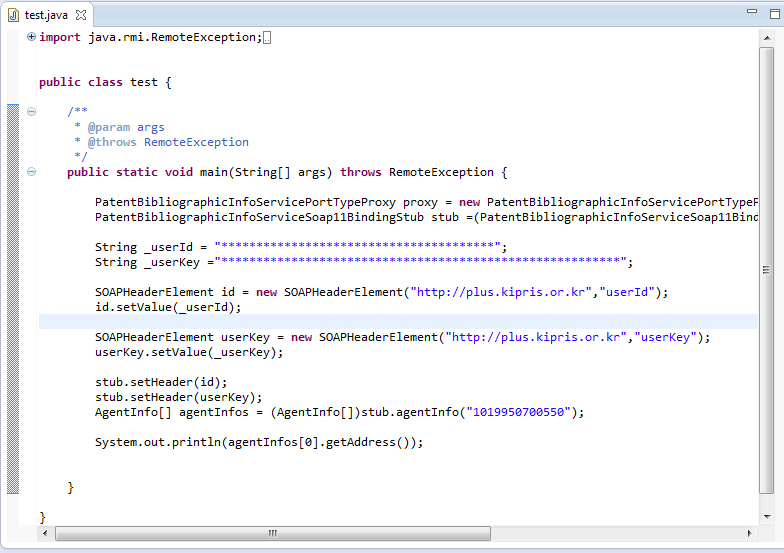Click the vertical scrollbar thumb
This screenshot has width=784, height=553.
[x=766, y=270]
